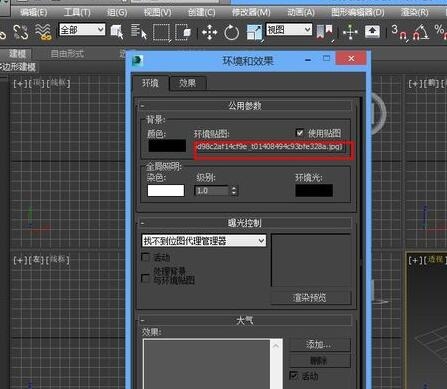This screenshot has width=447, height=389.
Task: Switch to the 环境 tab
Action: (150, 83)
